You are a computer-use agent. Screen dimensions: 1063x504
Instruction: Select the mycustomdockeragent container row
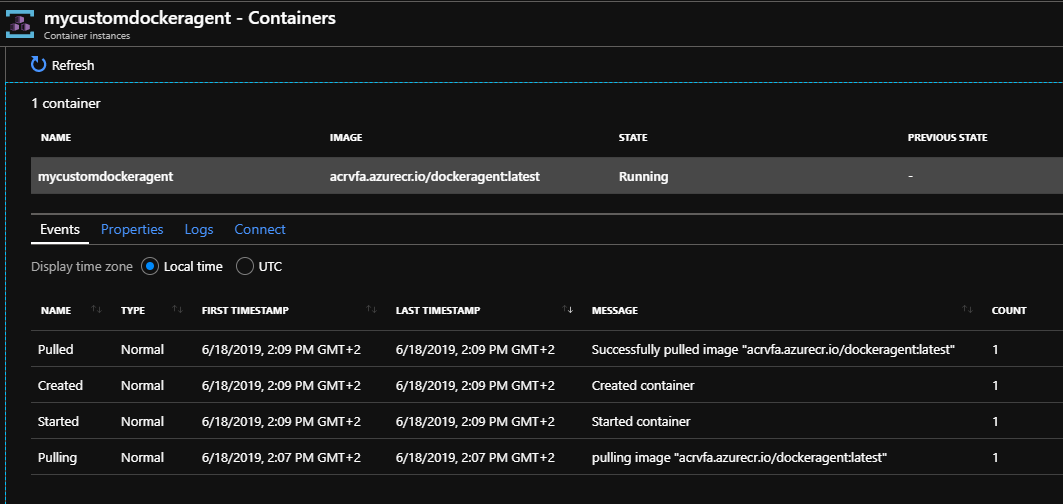pyautogui.click(x=546, y=176)
